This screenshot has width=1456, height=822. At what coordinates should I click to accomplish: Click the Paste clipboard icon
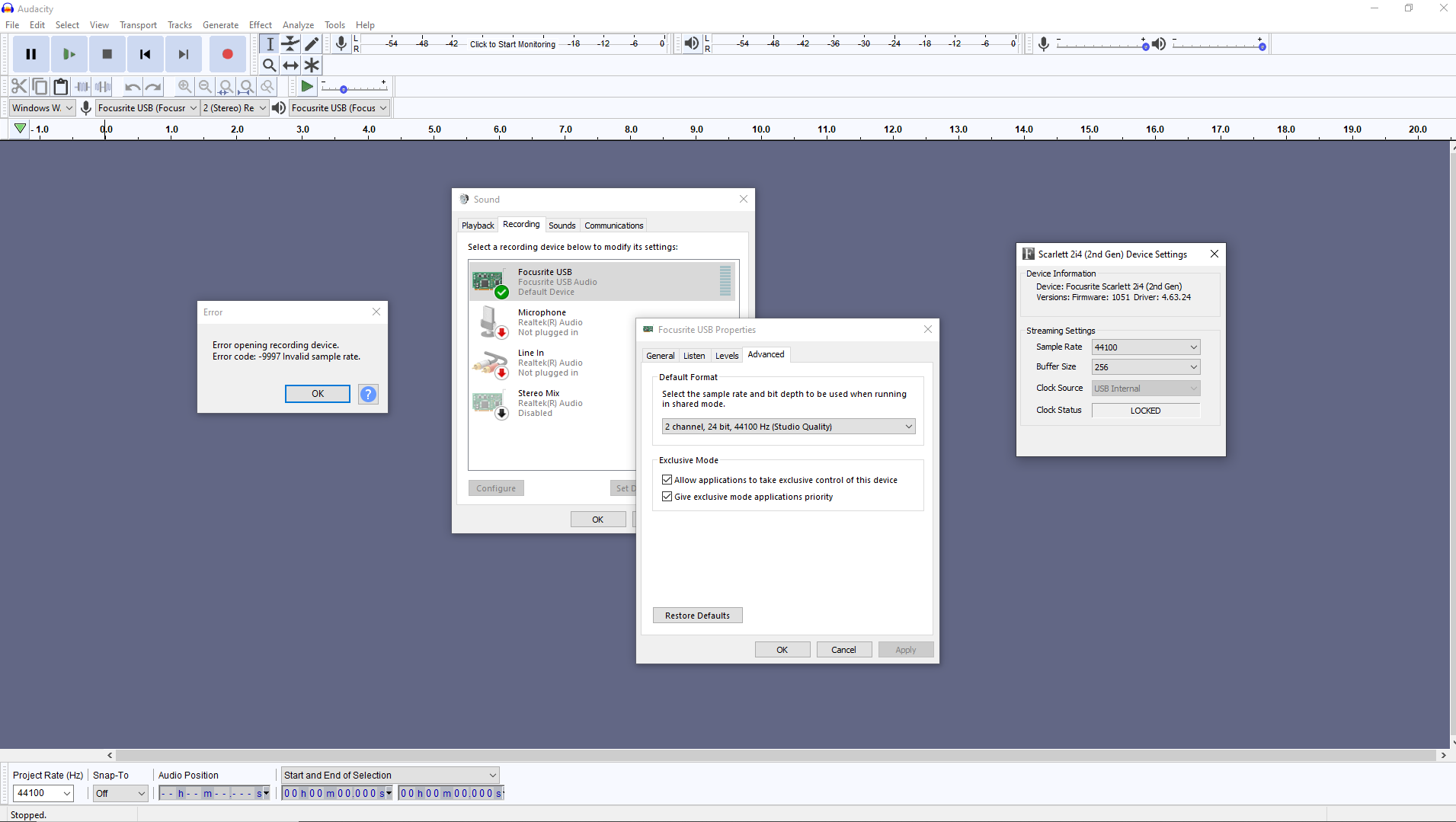pos(61,87)
